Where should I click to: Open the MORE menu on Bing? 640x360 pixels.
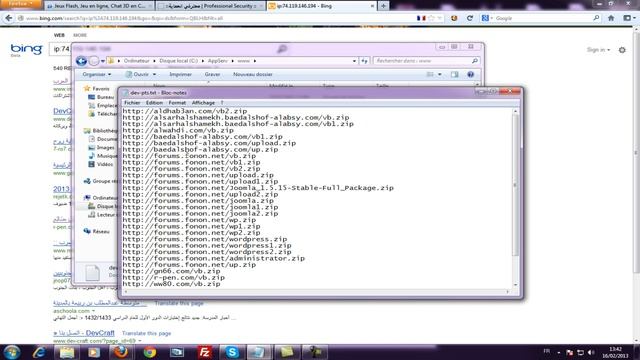80,35
